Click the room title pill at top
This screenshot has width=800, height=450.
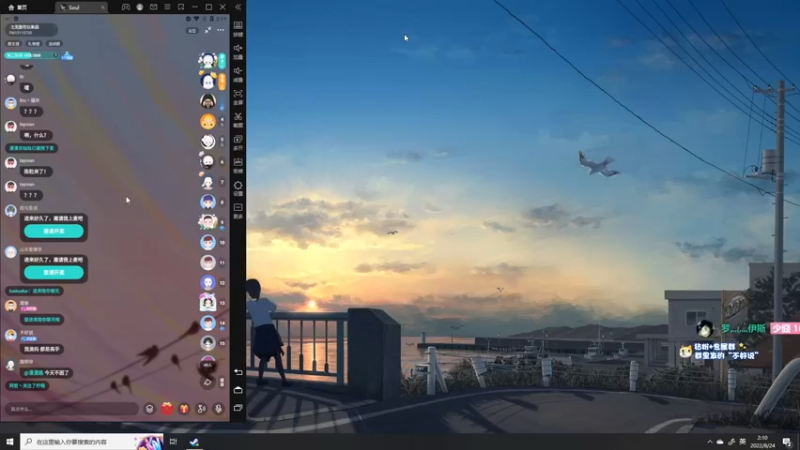31,30
